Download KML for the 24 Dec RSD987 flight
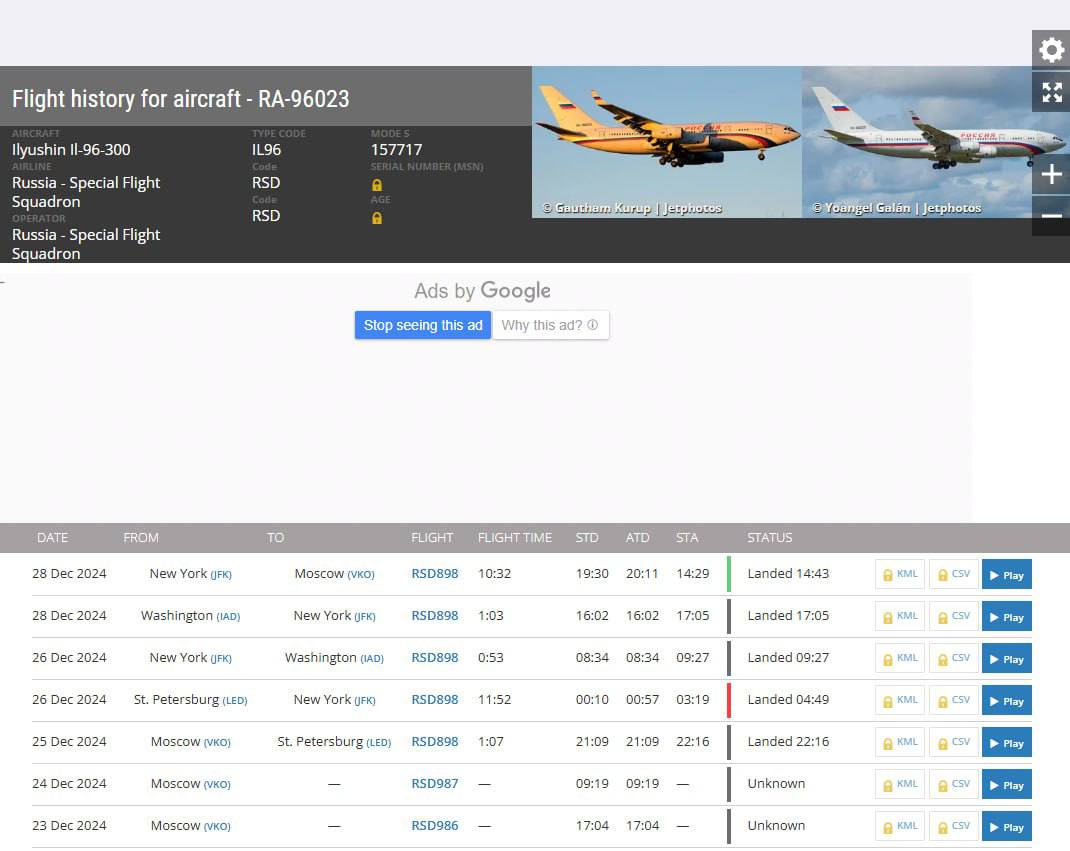The image size is (1070, 851). [899, 784]
